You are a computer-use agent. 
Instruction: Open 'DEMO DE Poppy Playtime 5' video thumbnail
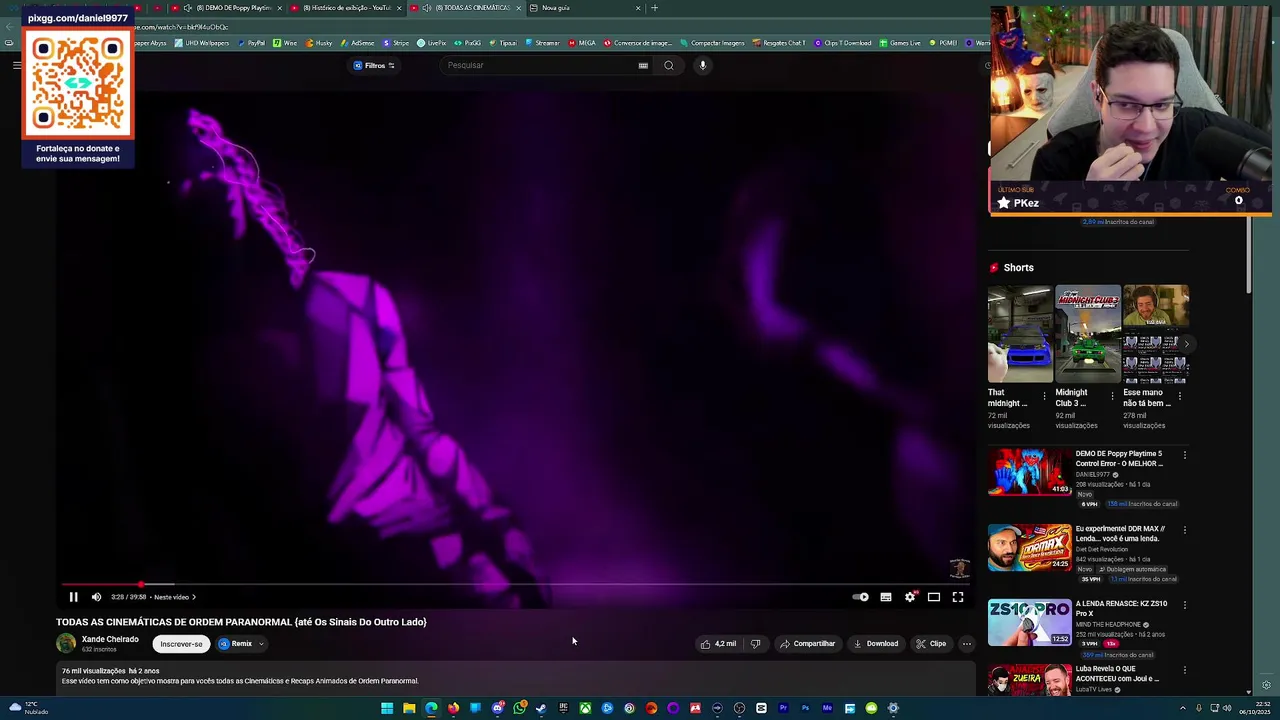click(x=1030, y=472)
